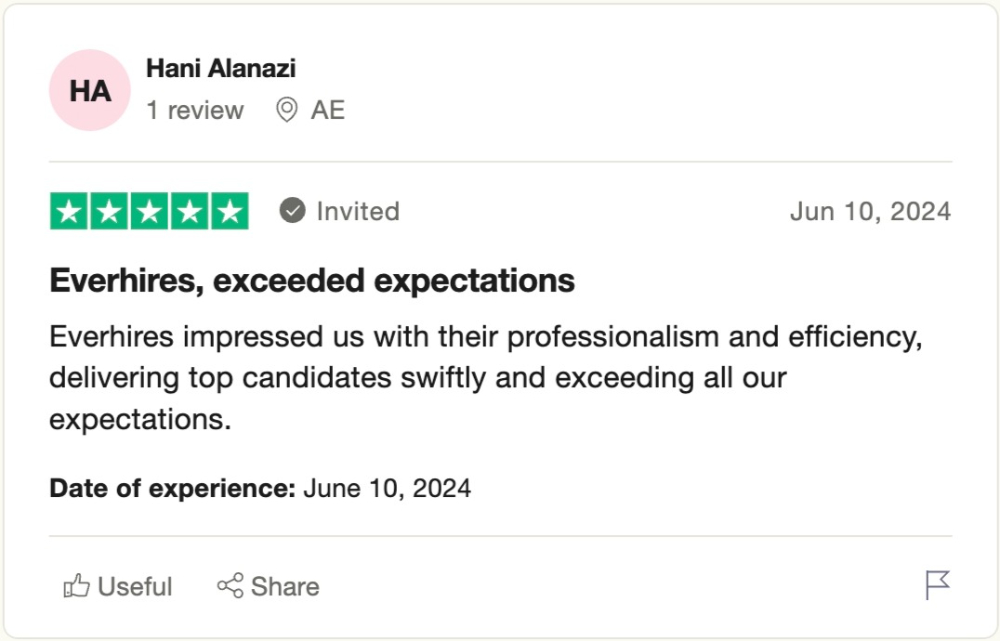Click the share network icon
This screenshot has width=1000, height=641.
[230, 586]
